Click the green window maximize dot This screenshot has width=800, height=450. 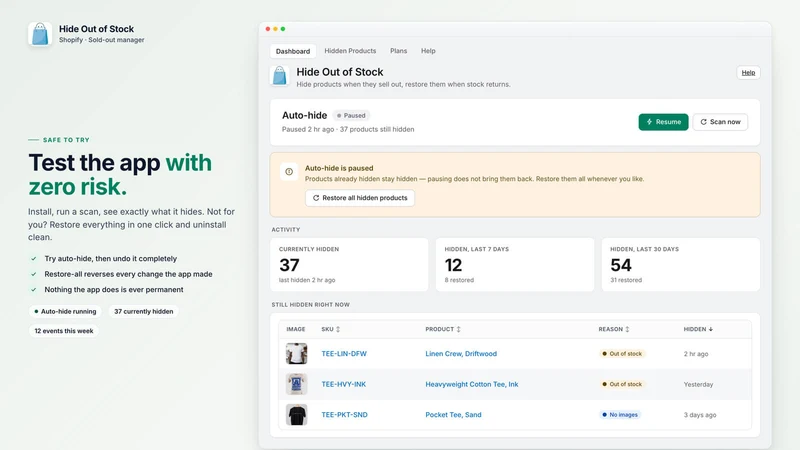coord(283,29)
